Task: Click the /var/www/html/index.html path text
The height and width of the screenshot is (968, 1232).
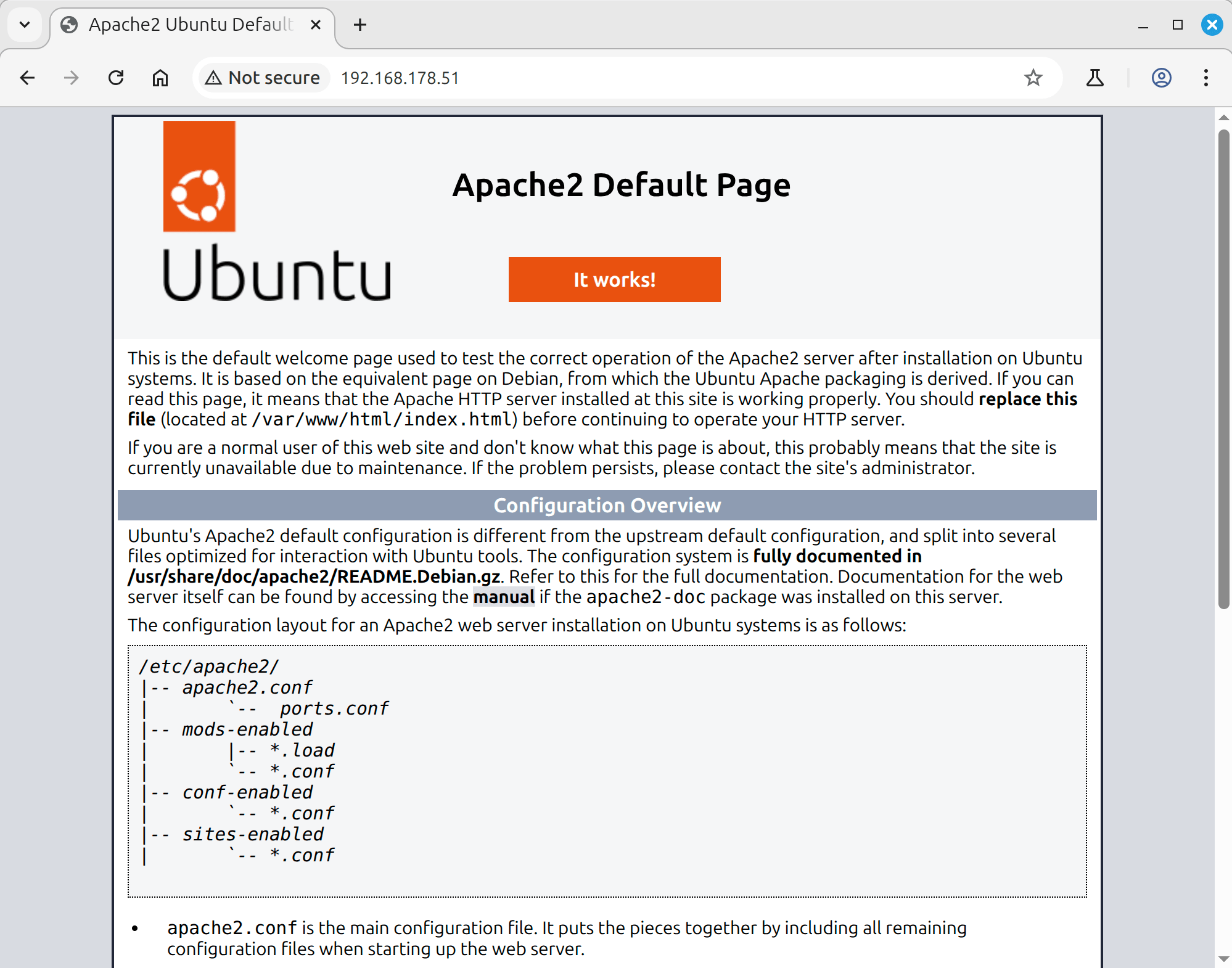Action: (381, 419)
